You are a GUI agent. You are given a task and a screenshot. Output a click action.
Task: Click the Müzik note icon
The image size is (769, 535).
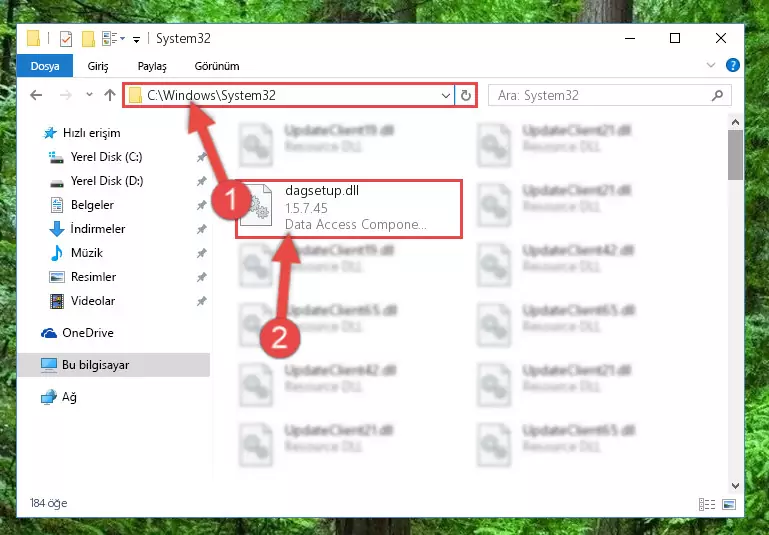pos(57,253)
